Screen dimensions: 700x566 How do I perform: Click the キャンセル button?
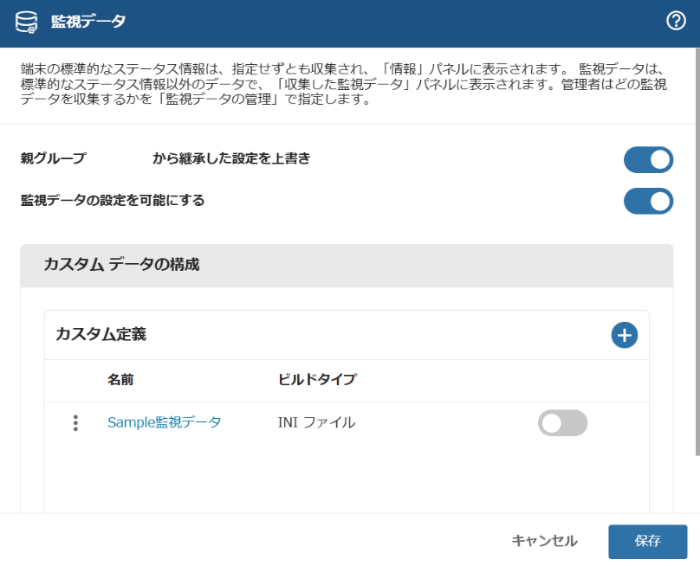coord(544,541)
